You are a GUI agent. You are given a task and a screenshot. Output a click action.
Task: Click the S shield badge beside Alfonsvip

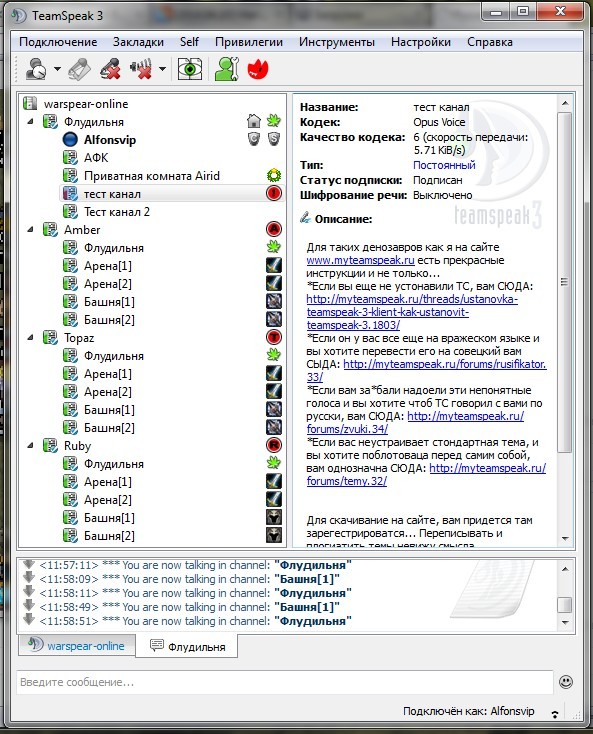274,139
